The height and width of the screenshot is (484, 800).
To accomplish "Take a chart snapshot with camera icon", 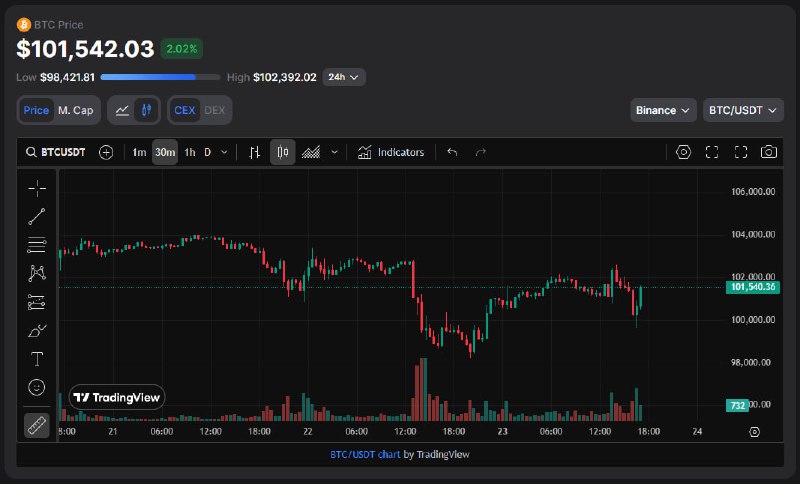I will 769,152.
